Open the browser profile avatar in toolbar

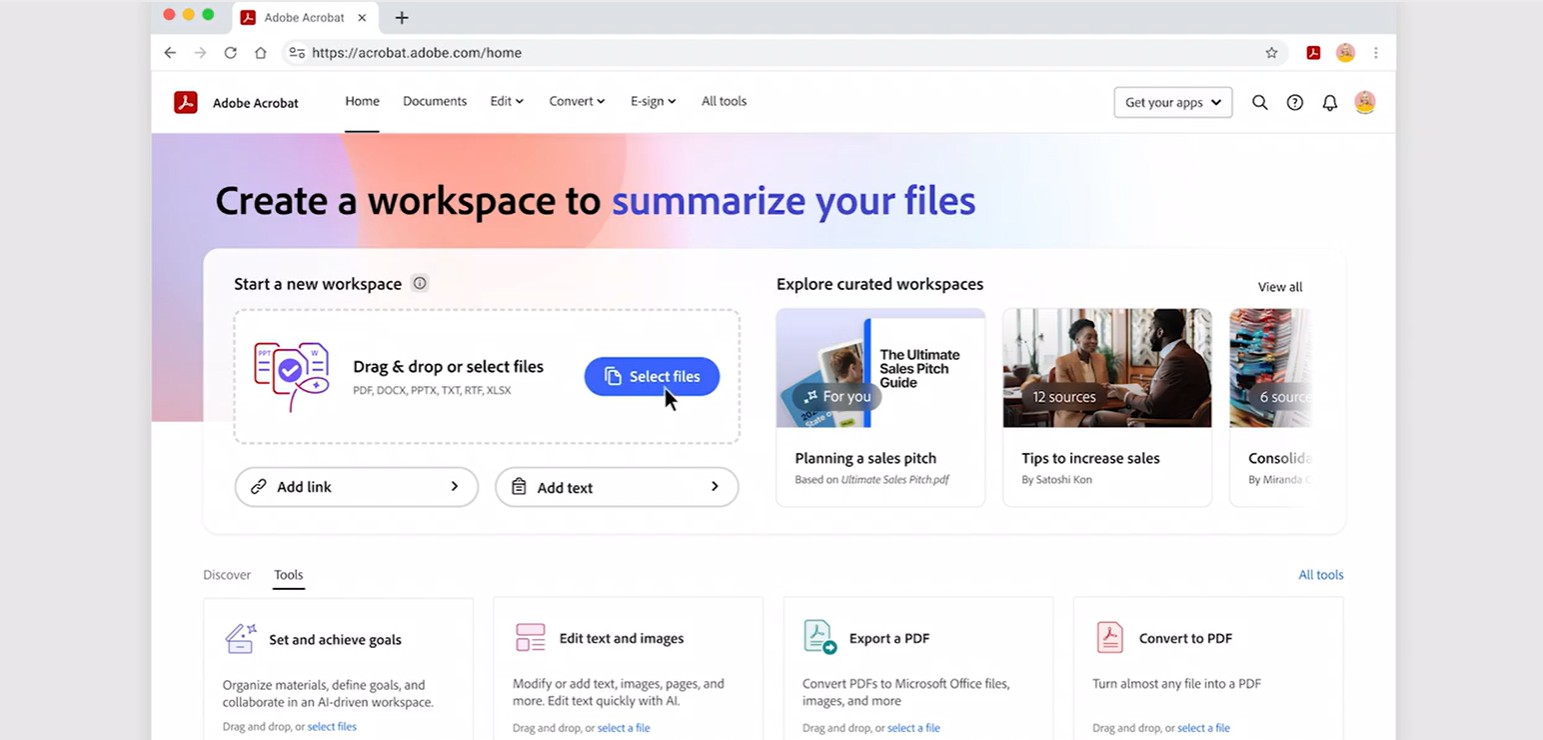click(1346, 53)
